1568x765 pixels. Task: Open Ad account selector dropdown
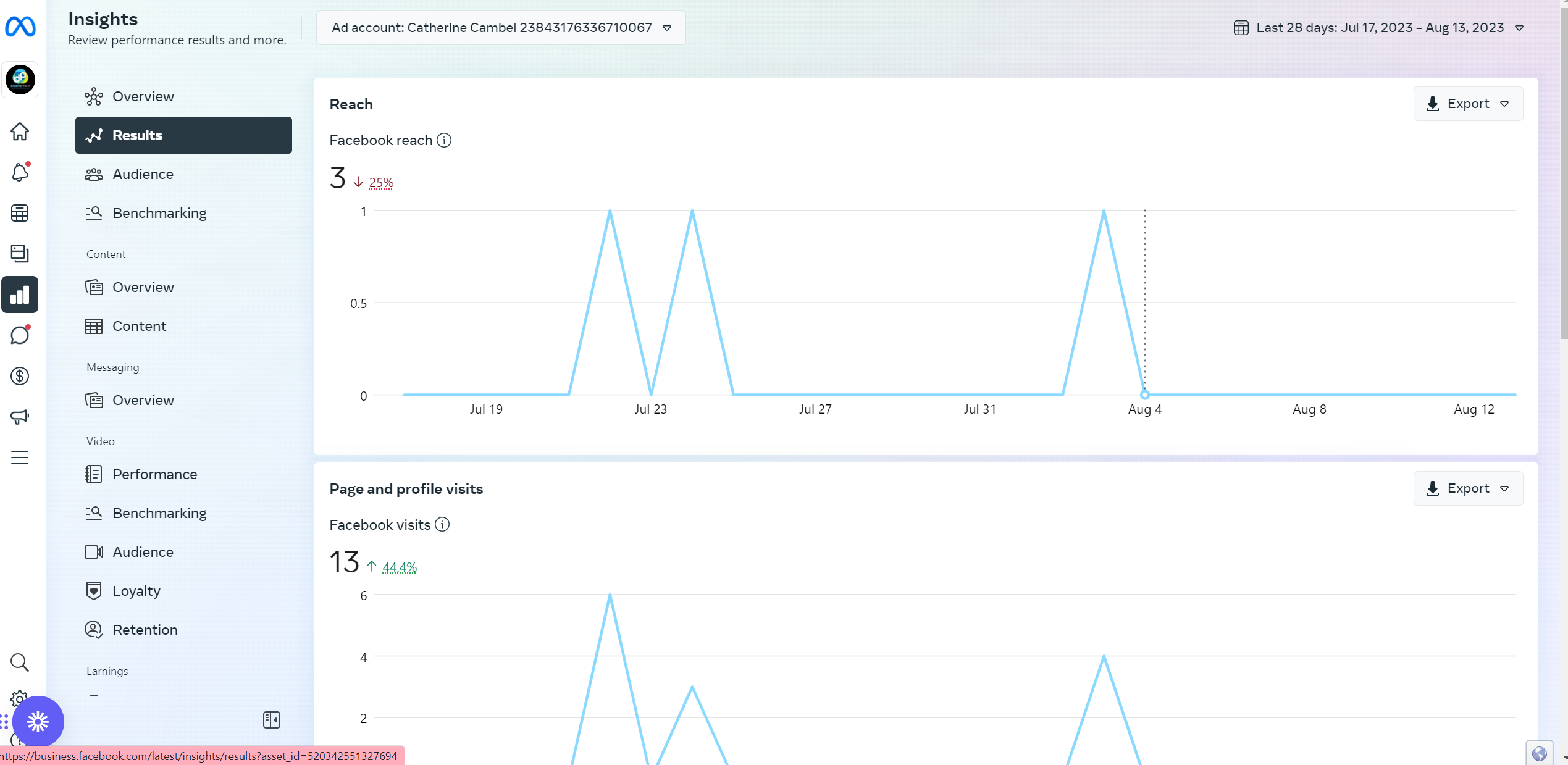501,28
